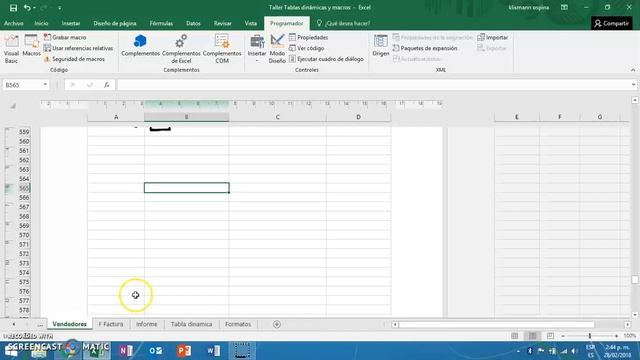Switch to the Vista tab

(251, 24)
